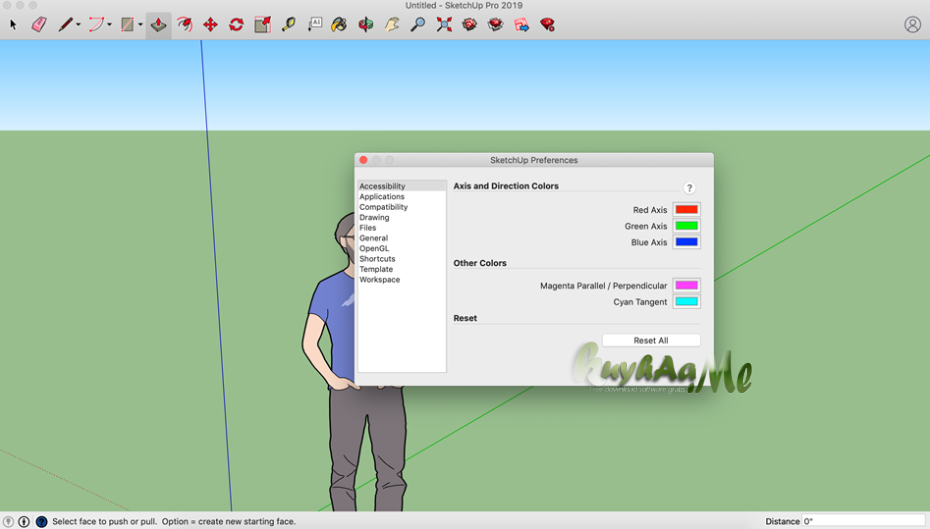The image size is (930, 529).
Task: Click the 'Axis and Direction Colors' heading
Action: coord(506,186)
